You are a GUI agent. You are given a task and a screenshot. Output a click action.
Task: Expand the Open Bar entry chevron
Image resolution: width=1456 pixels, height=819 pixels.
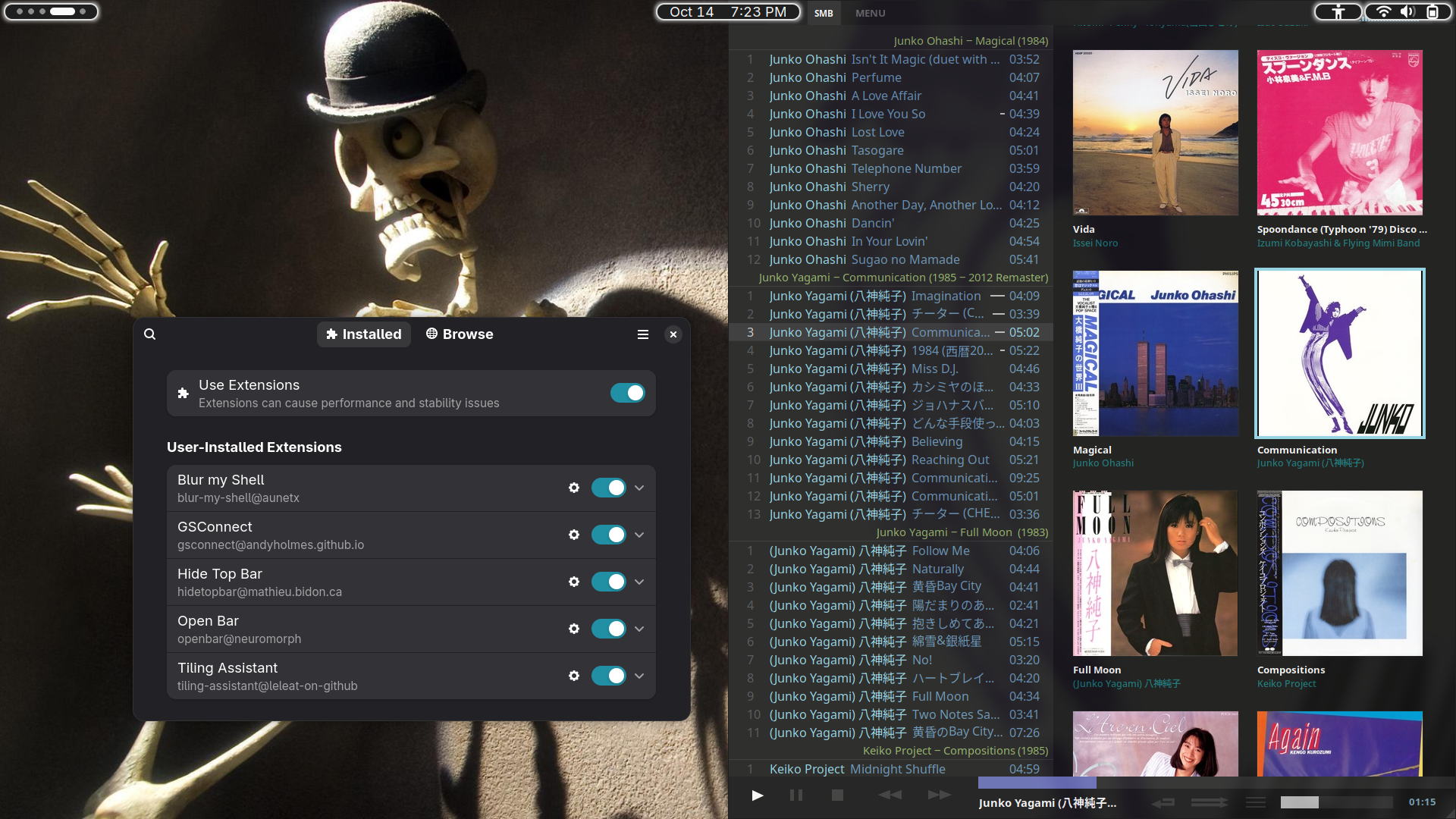tap(639, 629)
